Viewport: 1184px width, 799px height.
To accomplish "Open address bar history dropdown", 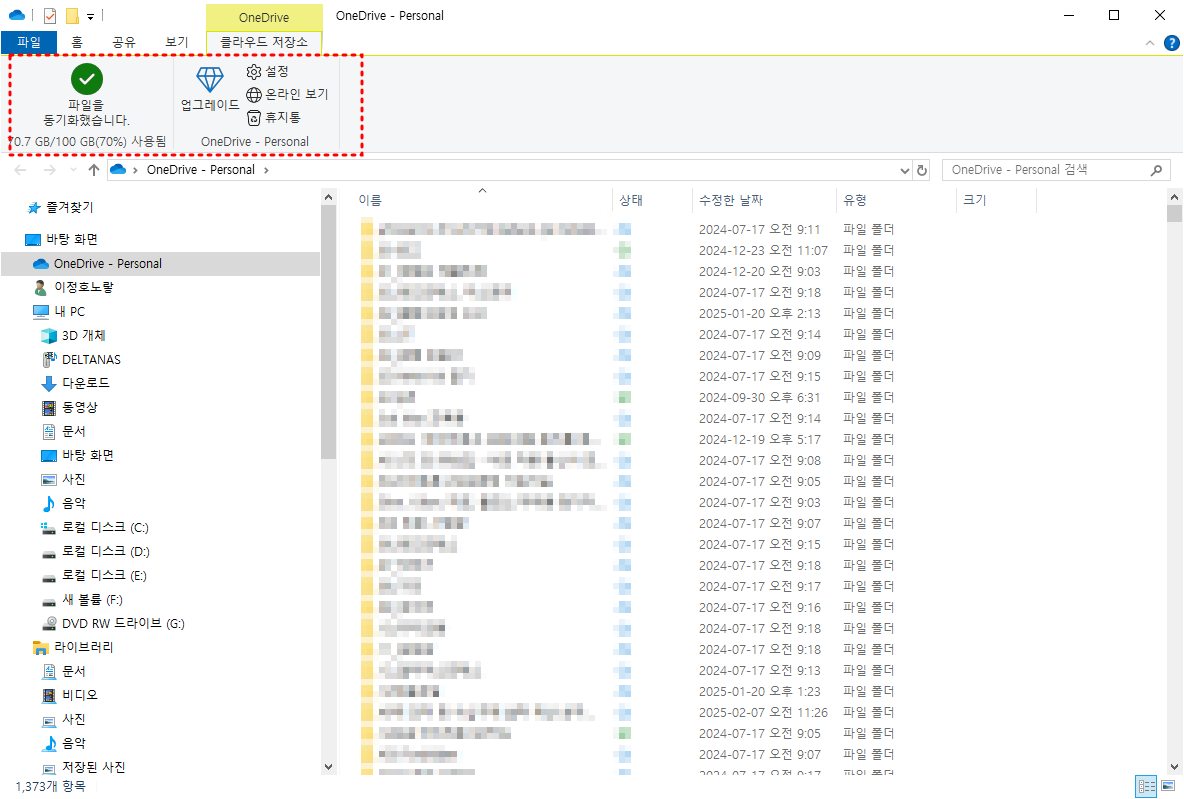I will (905, 171).
